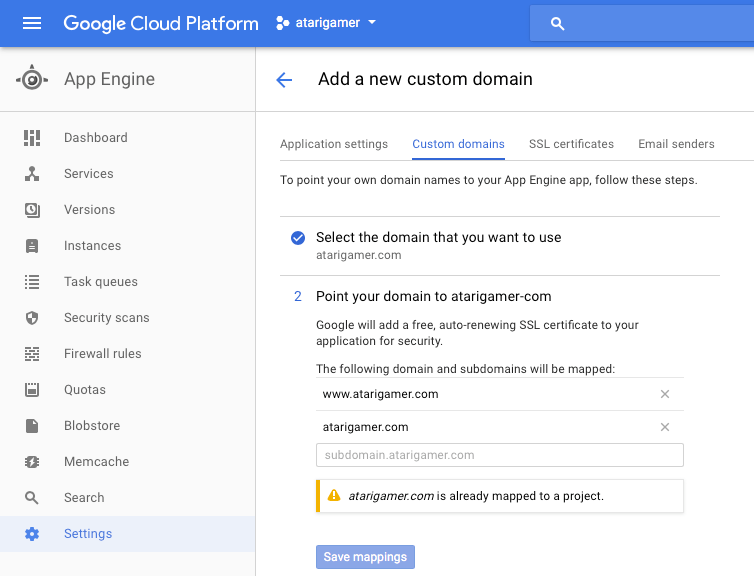Switch to SSL certificates tab
The height and width of the screenshot is (576, 754).
(571, 144)
